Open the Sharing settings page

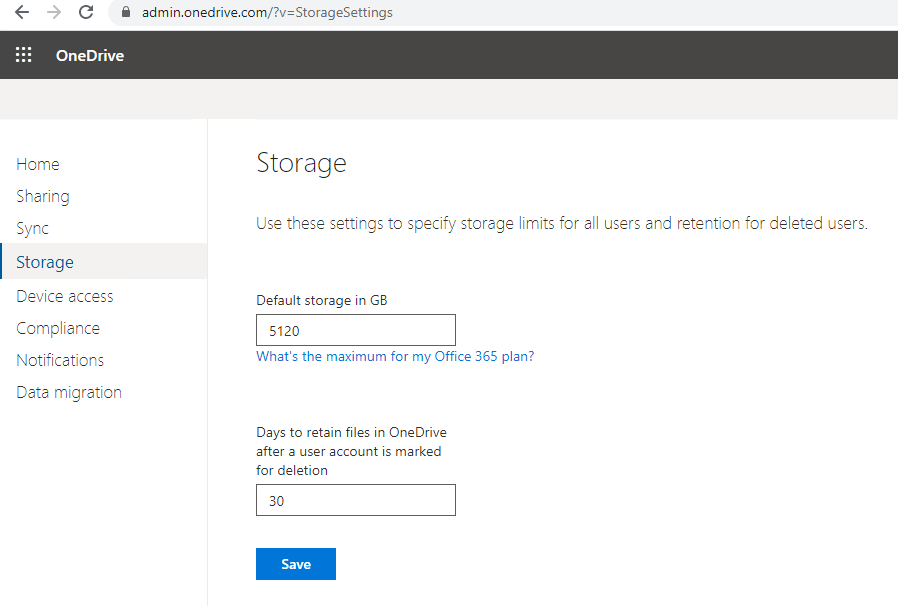(x=43, y=196)
